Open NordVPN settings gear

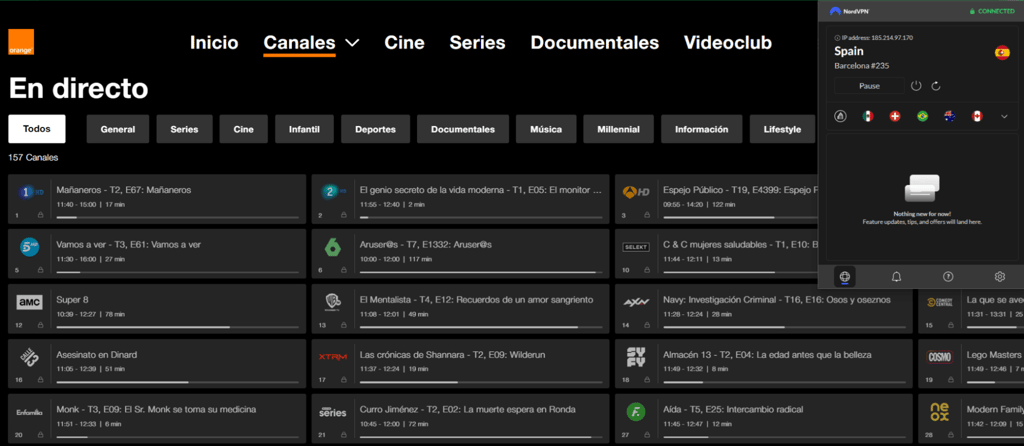pyautogui.click(x=1000, y=277)
